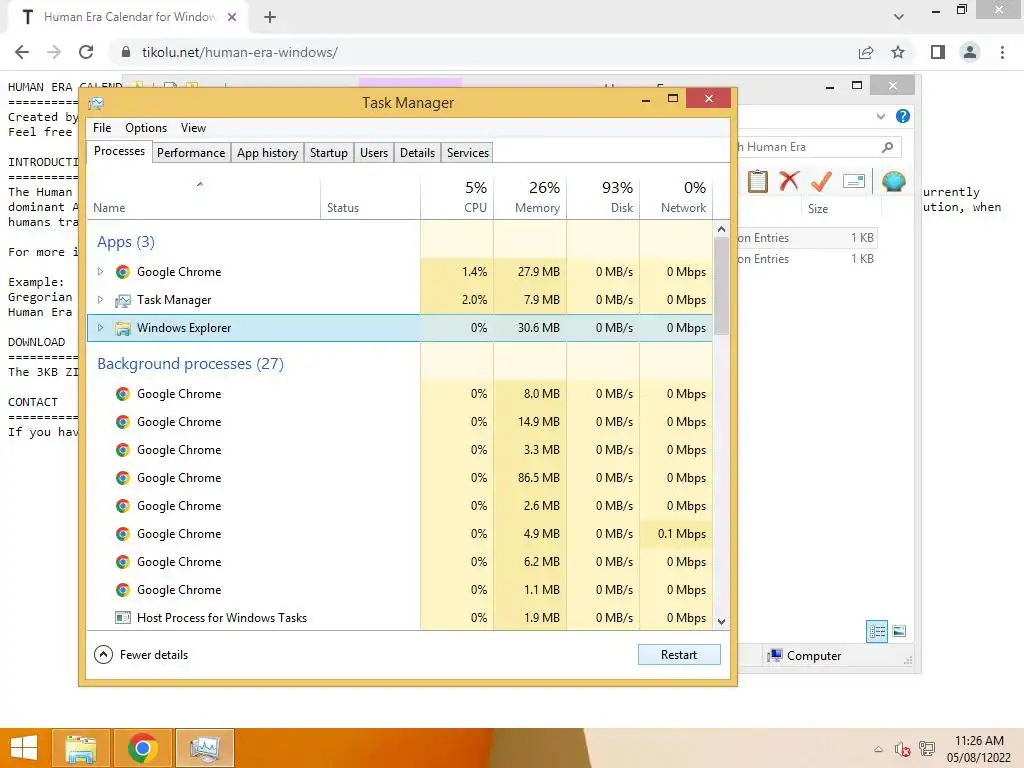
Task: Click search magnifier in Explorer search box
Action: pyautogui.click(x=887, y=147)
